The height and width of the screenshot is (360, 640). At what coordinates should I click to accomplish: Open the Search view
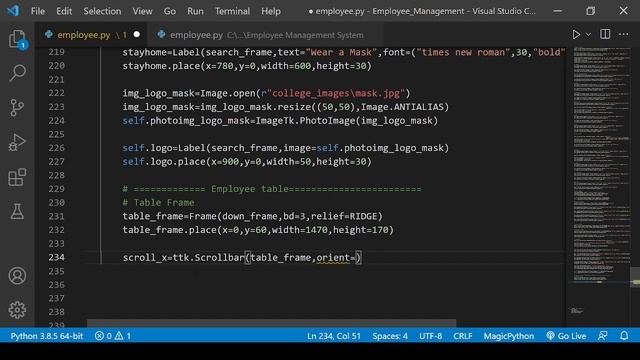point(17,73)
